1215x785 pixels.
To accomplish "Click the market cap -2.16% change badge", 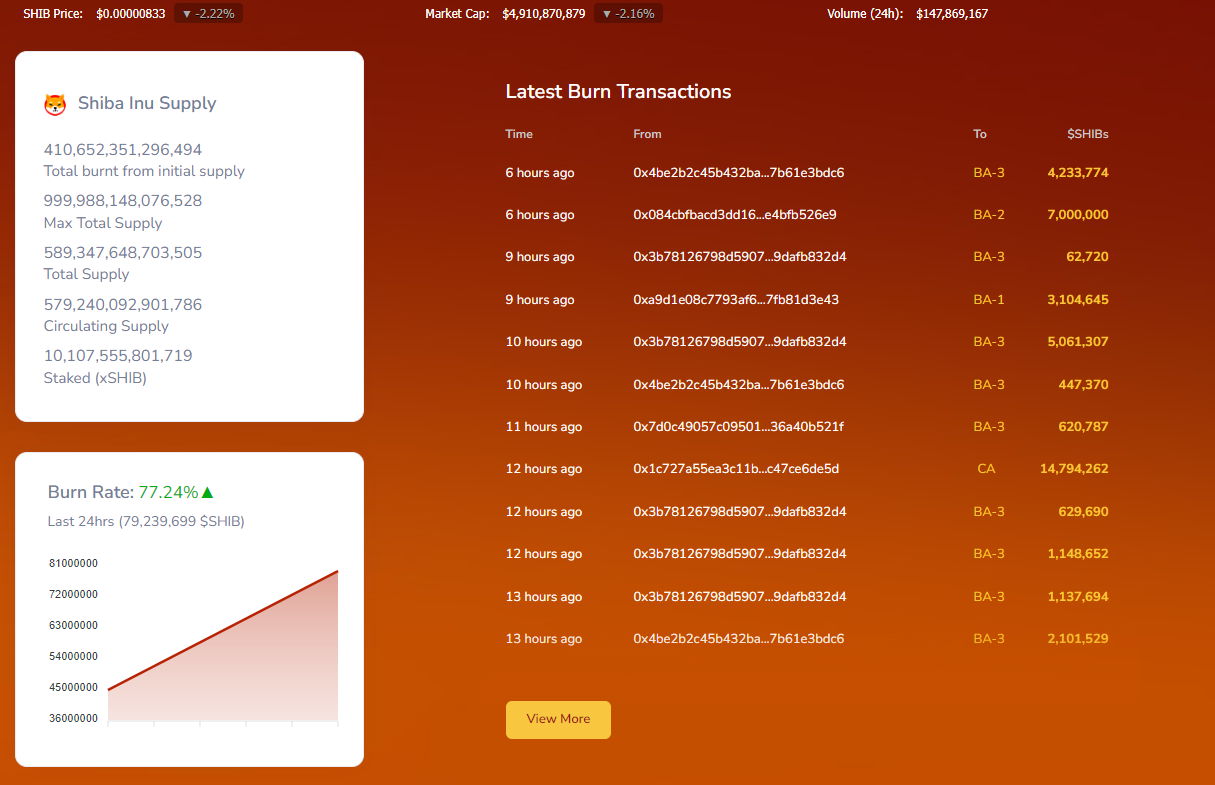I will coord(628,14).
